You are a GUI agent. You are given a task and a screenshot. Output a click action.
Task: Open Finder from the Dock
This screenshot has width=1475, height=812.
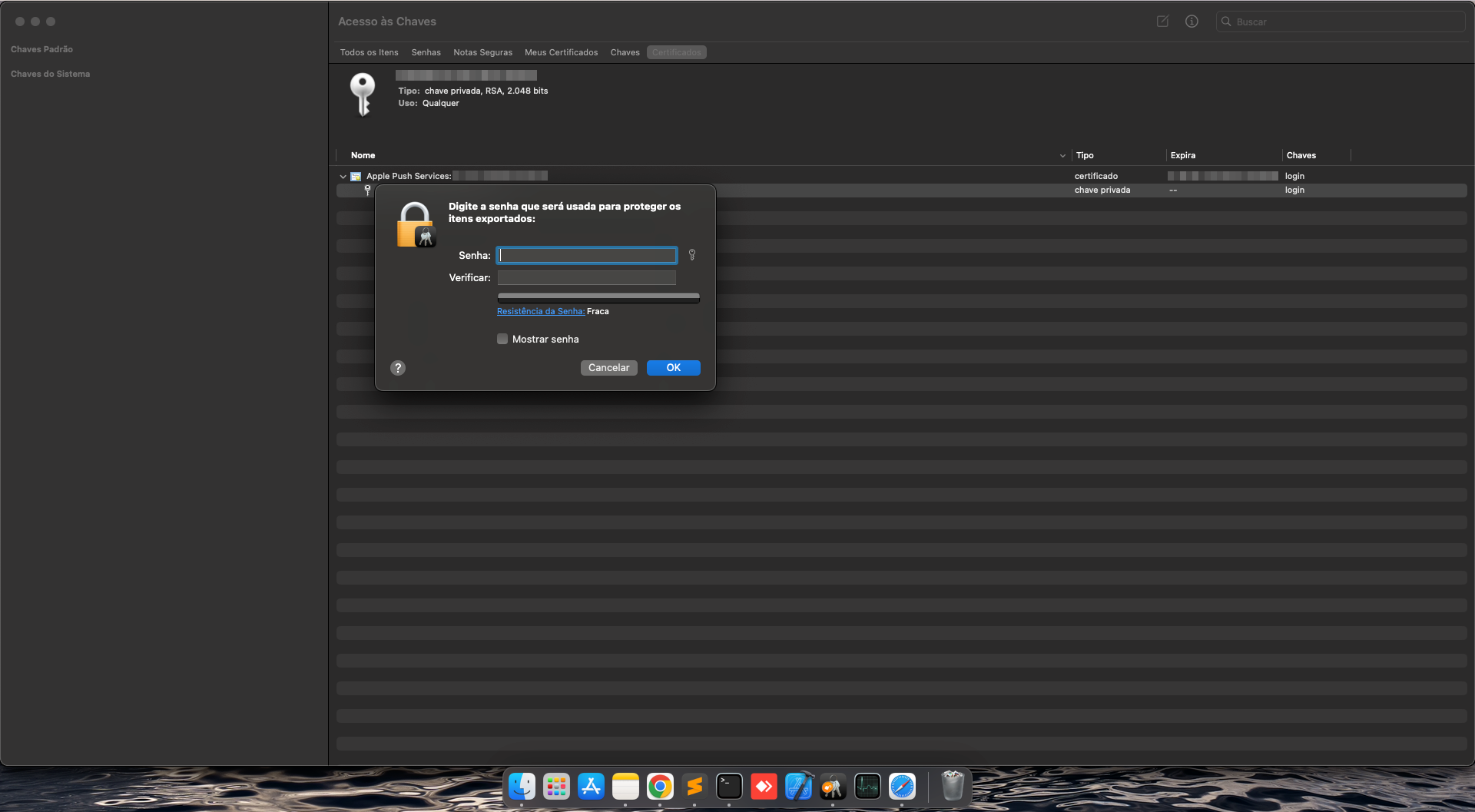pyautogui.click(x=522, y=787)
